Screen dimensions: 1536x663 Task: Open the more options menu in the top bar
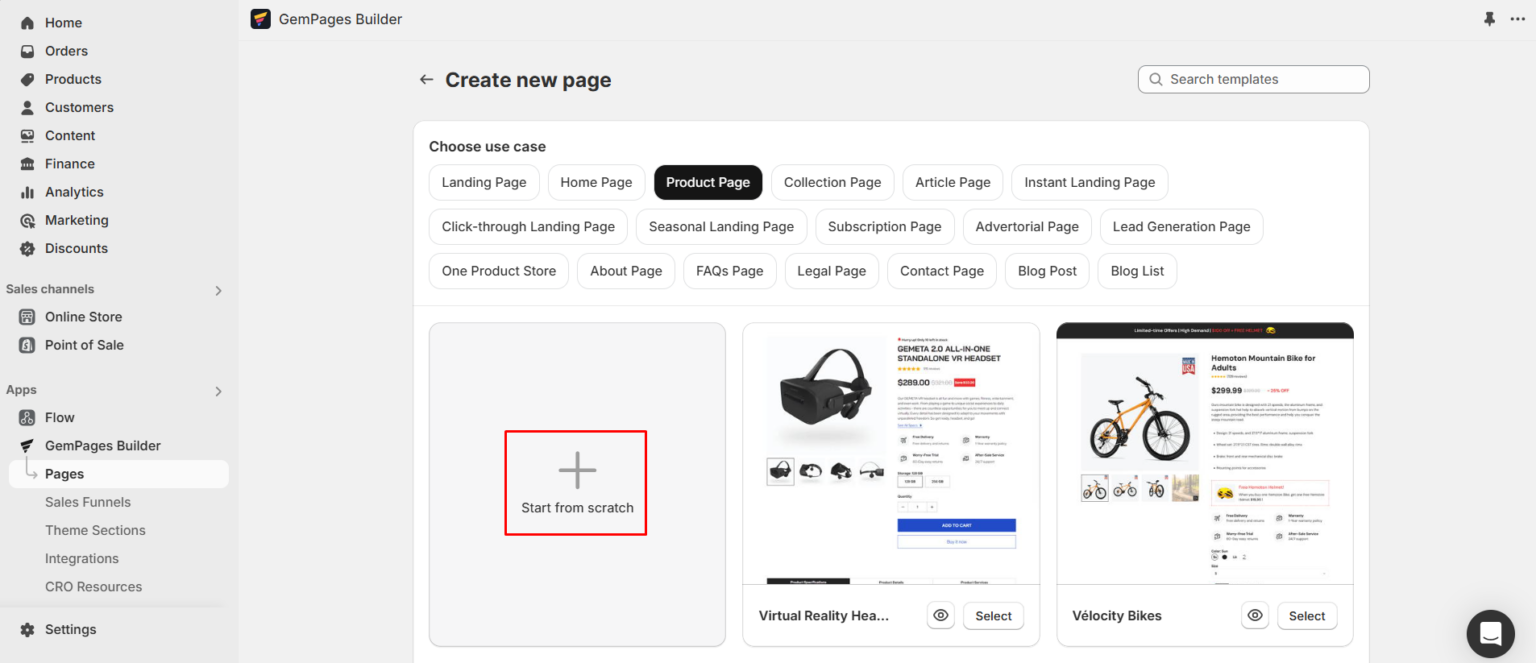click(x=1517, y=18)
